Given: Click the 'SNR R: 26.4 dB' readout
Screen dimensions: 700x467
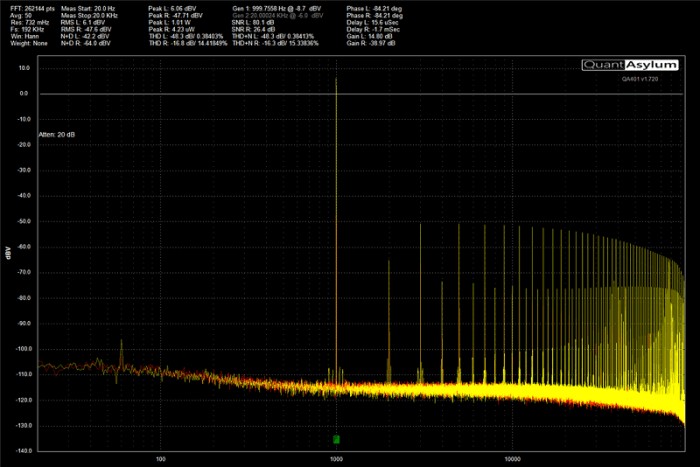Looking at the screenshot, I should pos(254,29).
